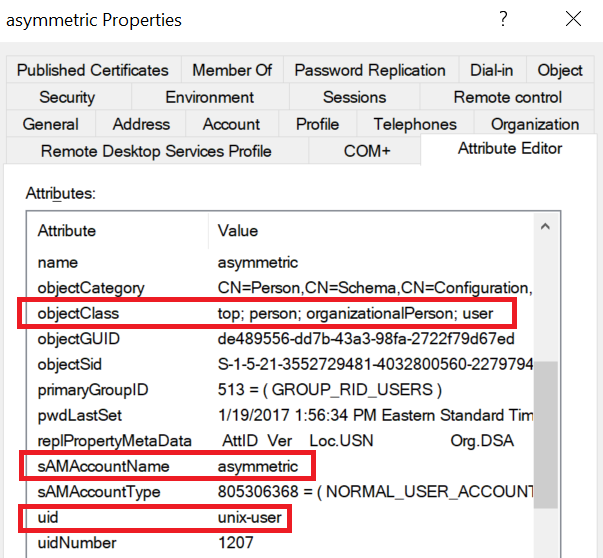Open the Published Certificates tab
The image size is (603, 558).
coord(93,70)
